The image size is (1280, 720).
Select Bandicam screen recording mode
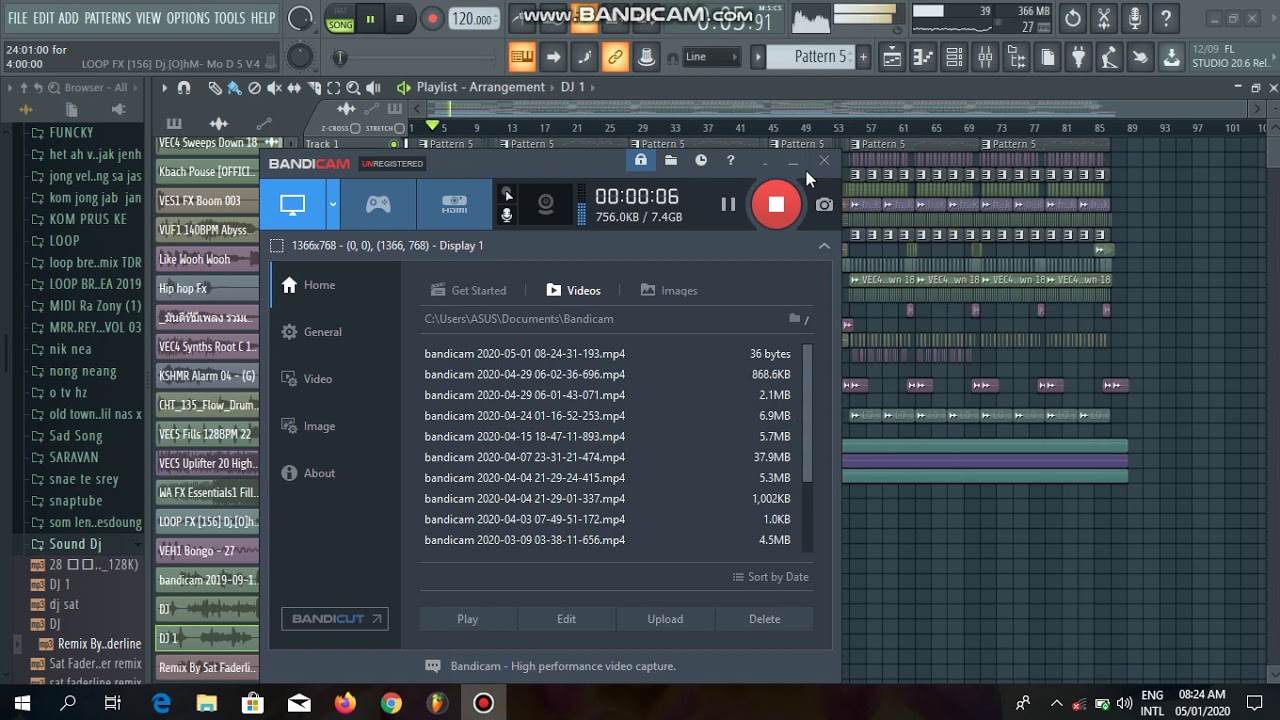[292, 205]
